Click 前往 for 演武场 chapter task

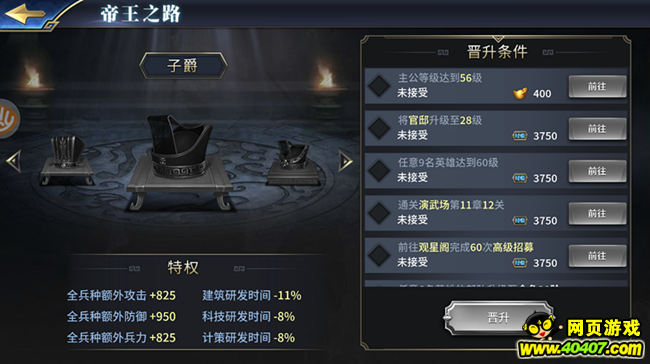[x=597, y=214]
